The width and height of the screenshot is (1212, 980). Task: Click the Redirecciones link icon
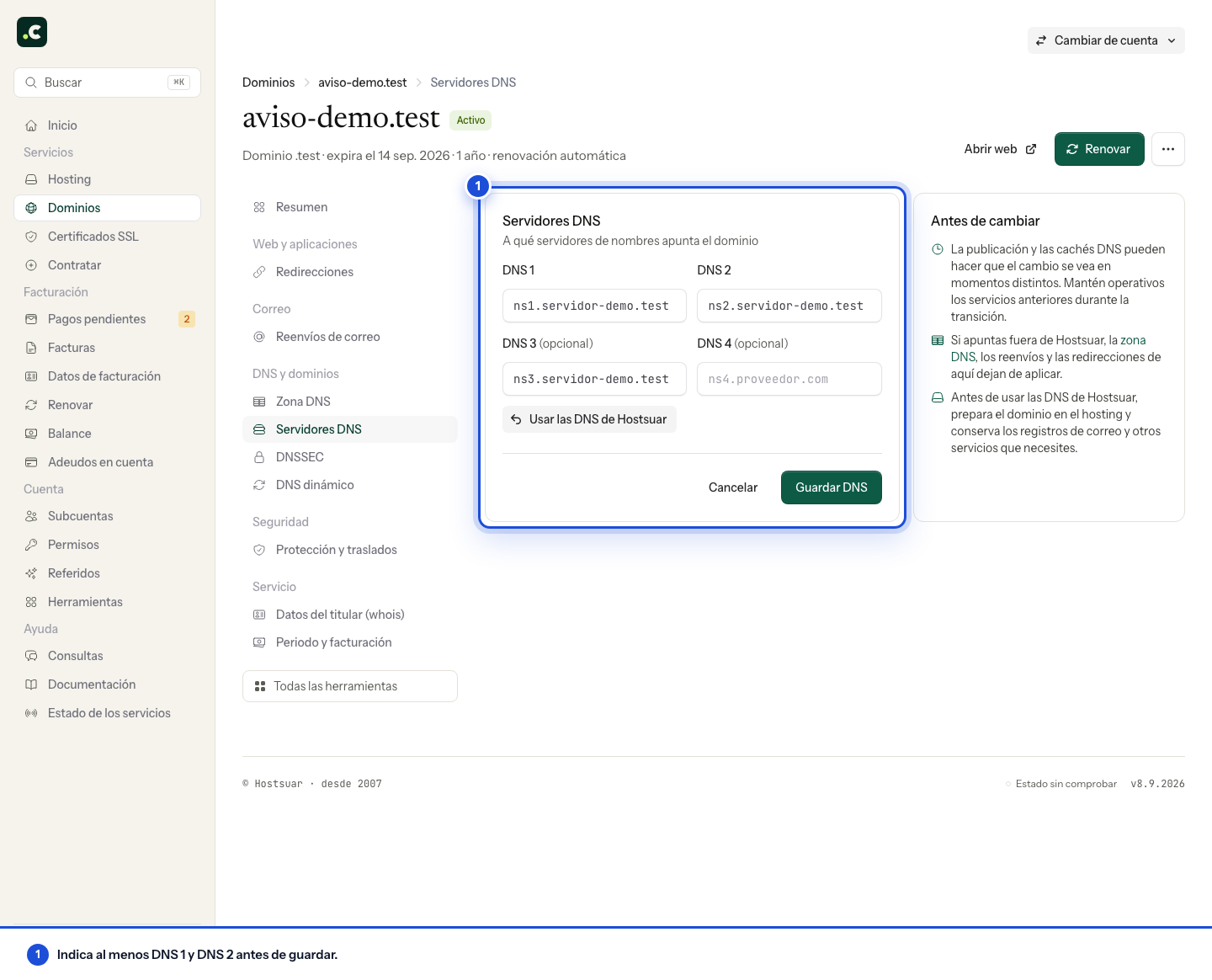pyautogui.click(x=259, y=272)
